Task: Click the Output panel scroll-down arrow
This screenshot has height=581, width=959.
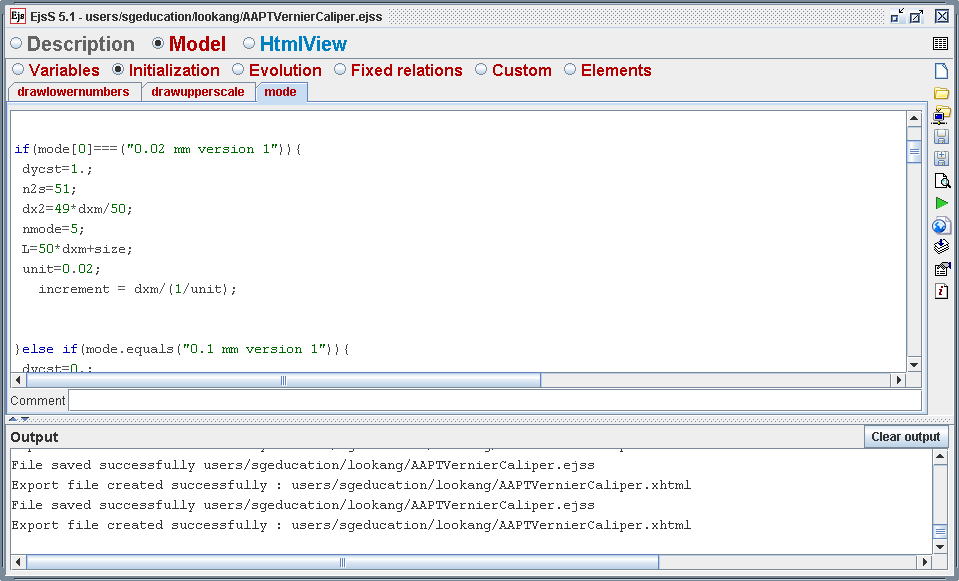Action: coord(940,546)
